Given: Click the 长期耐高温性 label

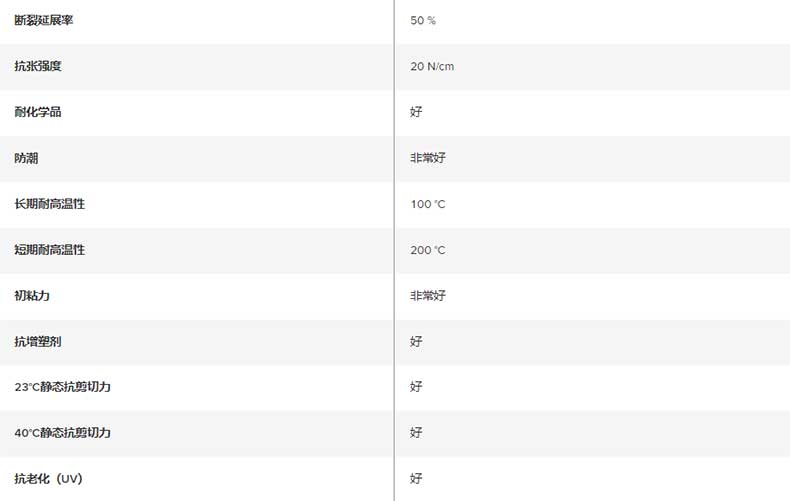Looking at the screenshot, I should [x=50, y=204].
